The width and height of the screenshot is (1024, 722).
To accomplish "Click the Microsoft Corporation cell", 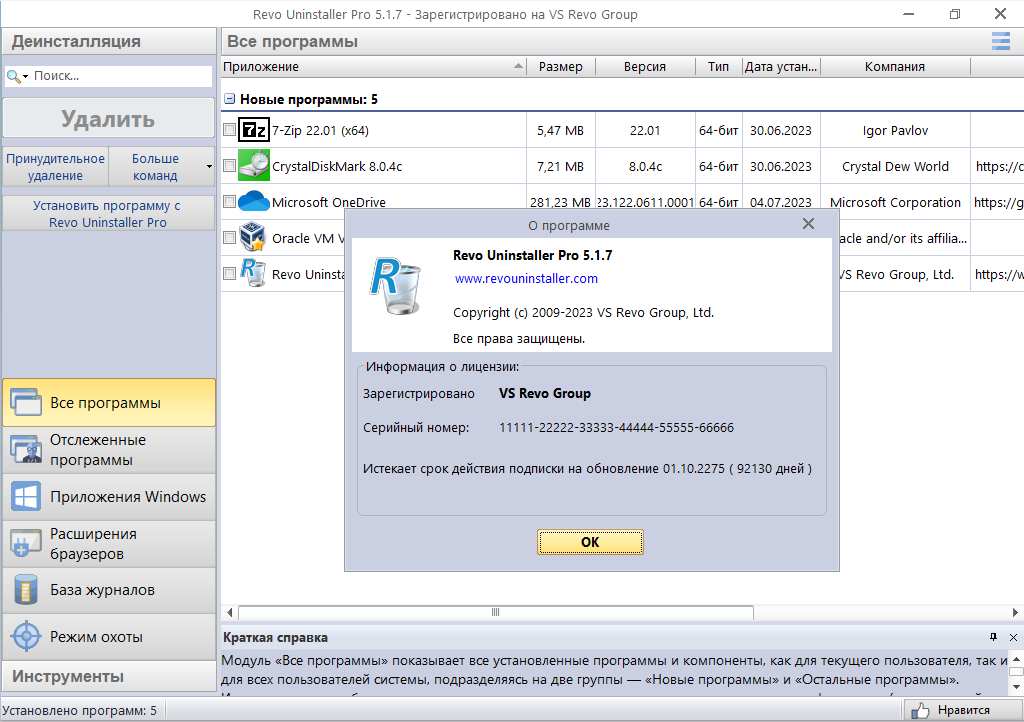I will (895, 201).
